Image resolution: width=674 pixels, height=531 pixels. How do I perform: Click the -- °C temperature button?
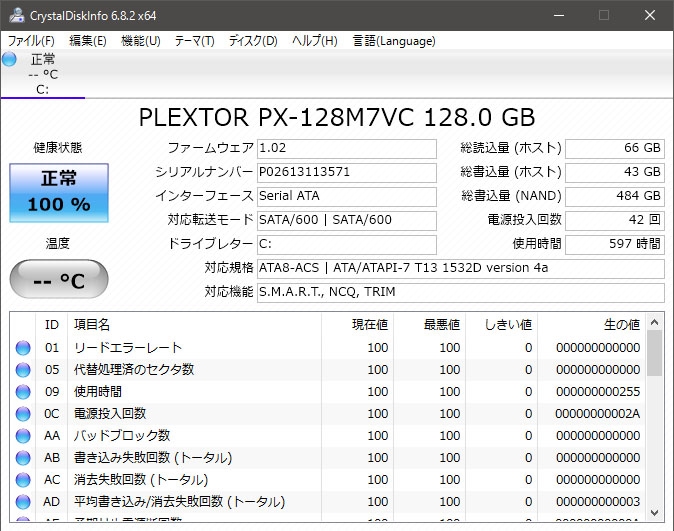(59, 279)
